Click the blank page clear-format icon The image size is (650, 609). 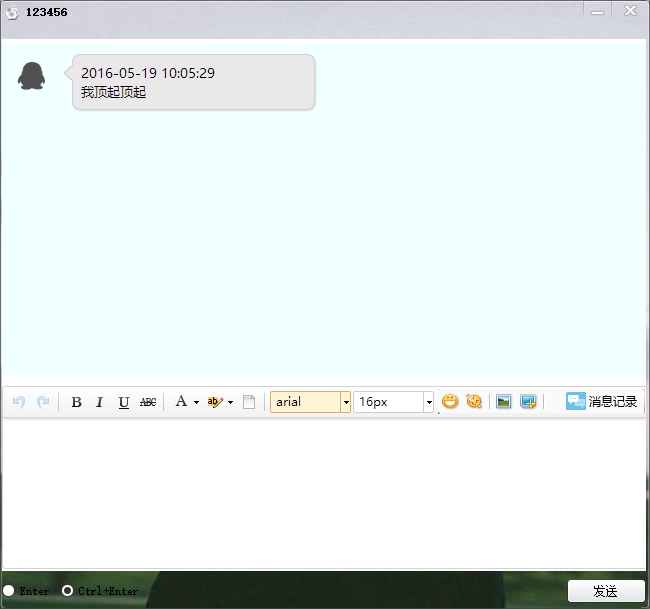(x=249, y=402)
